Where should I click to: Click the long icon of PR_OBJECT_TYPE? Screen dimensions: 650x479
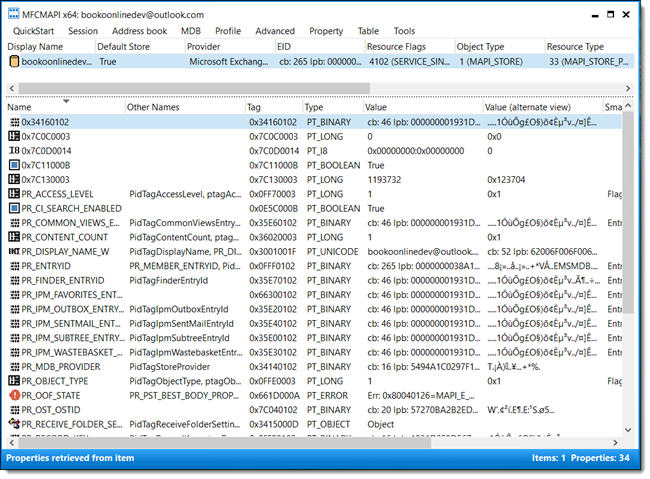[14, 381]
